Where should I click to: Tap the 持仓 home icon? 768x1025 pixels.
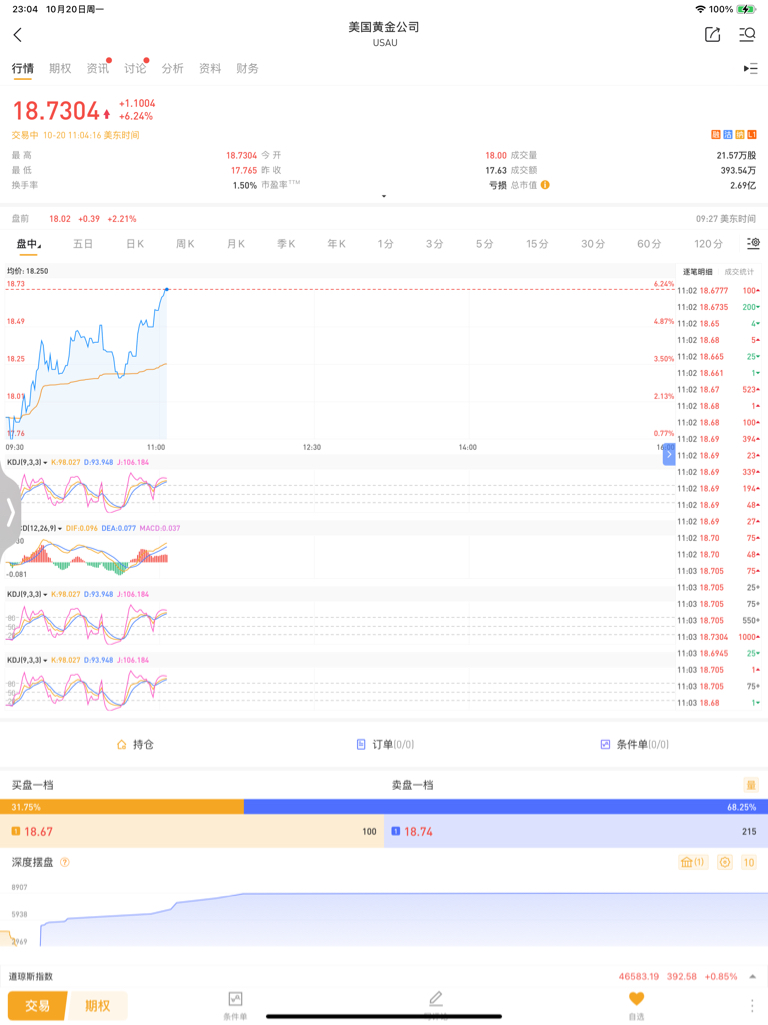122,745
